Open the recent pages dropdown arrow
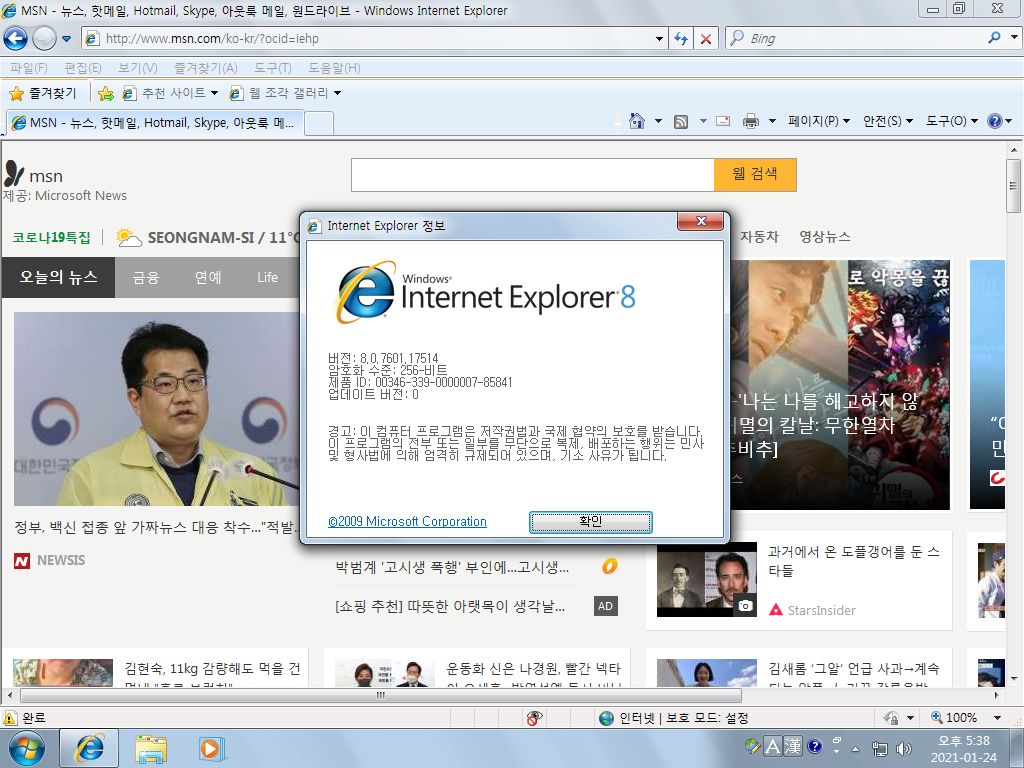The width and height of the screenshot is (1024, 768). [x=66, y=39]
